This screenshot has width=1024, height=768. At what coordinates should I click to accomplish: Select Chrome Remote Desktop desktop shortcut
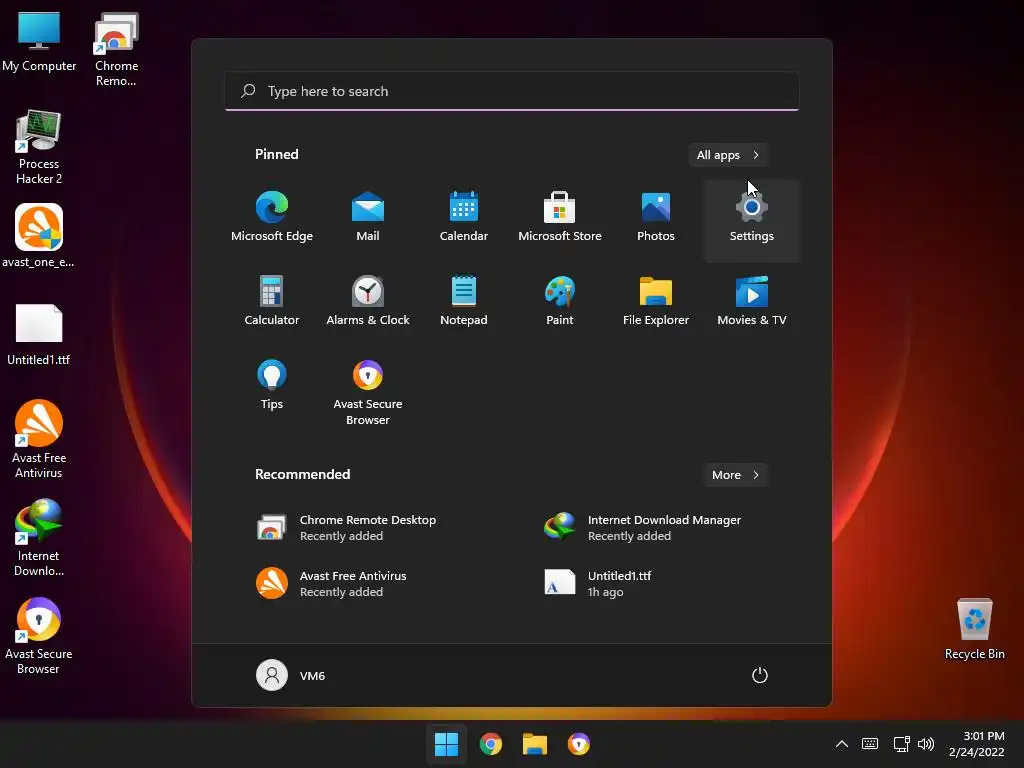(116, 49)
